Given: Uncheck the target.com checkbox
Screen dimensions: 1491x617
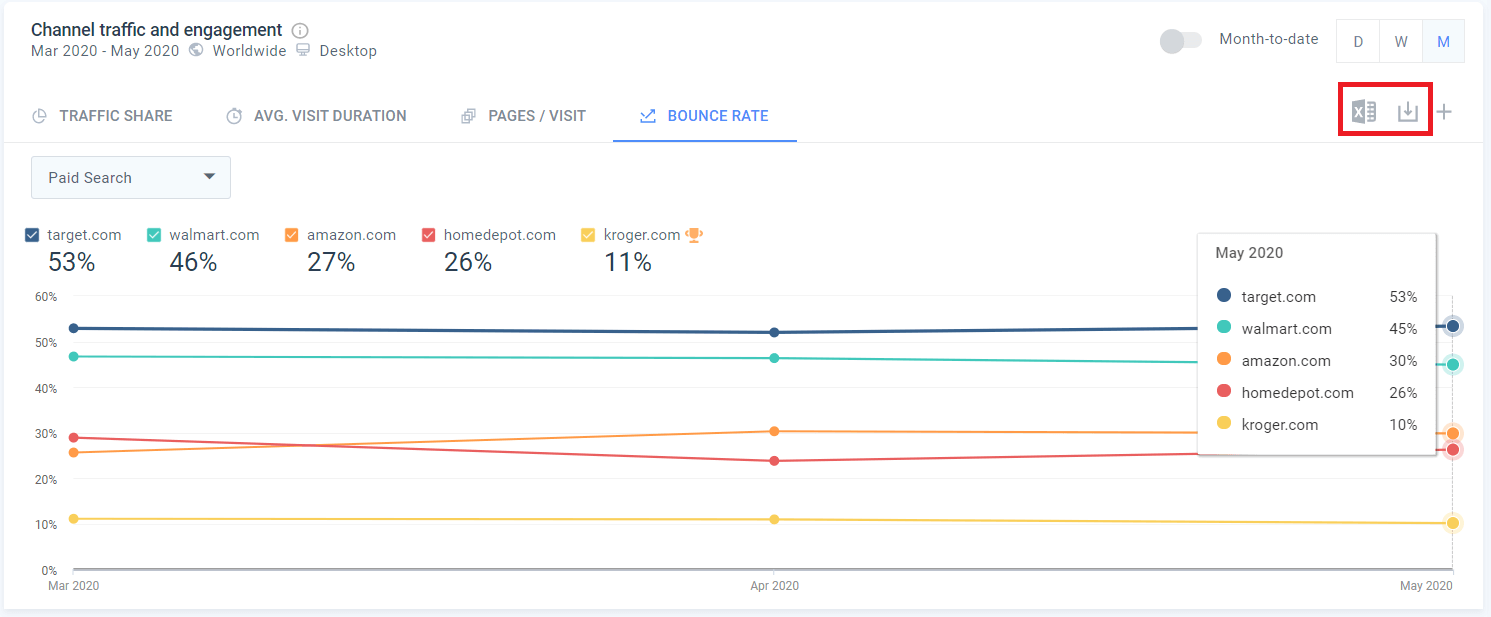Looking at the screenshot, I should click(x=32, y=235).
